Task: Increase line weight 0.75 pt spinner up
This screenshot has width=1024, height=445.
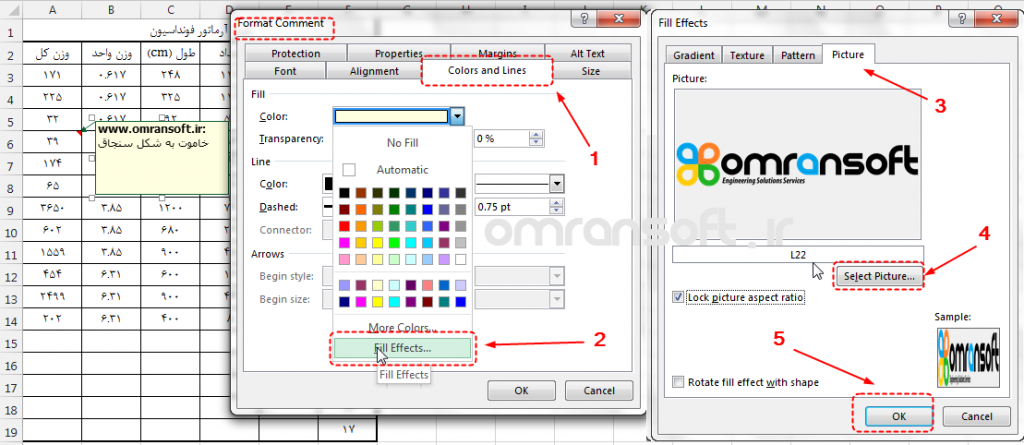Action: point(556,203)
